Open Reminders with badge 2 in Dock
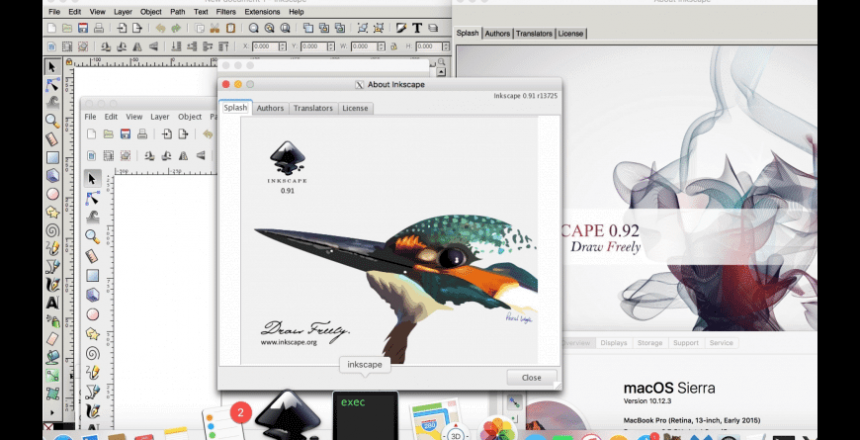The image size is (860, 440). point(225,422)
